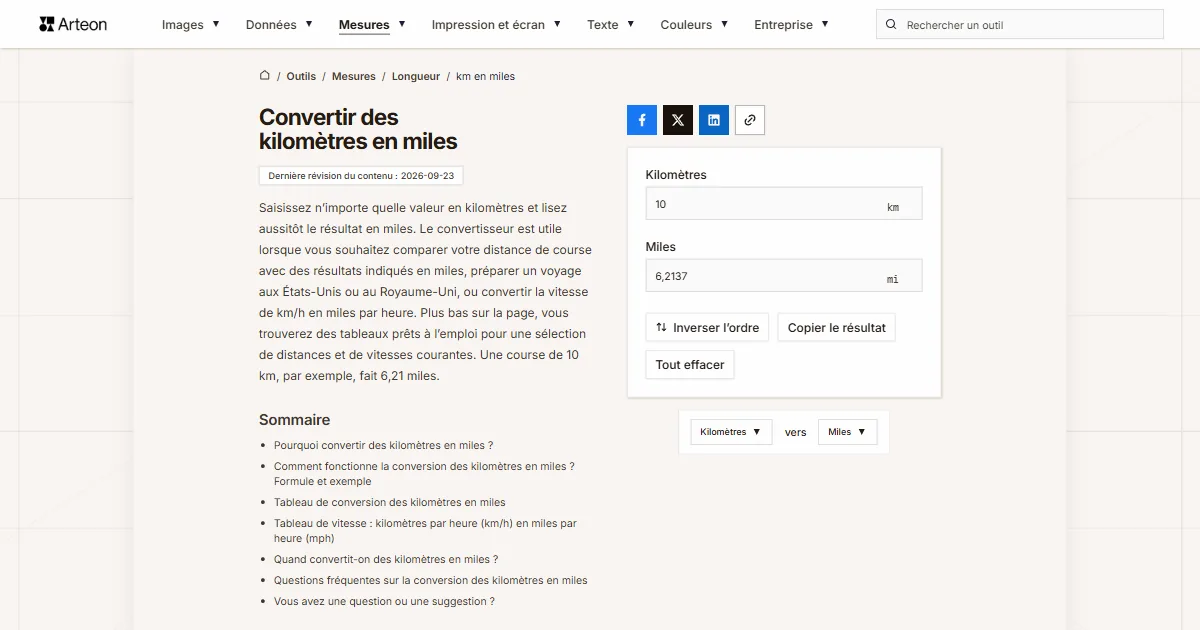This screenshot has height=630, width=1200.
Task: Jump to Quand convertit-on des kilomètres section
Action: pos(386,559)
